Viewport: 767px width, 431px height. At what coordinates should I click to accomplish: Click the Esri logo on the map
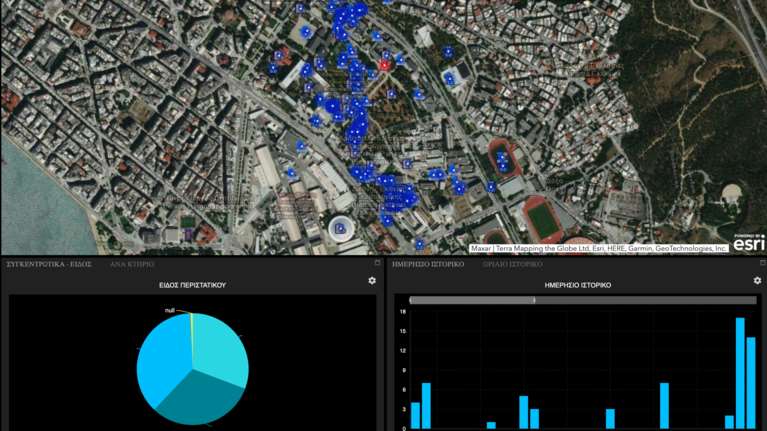click(748, 242)
